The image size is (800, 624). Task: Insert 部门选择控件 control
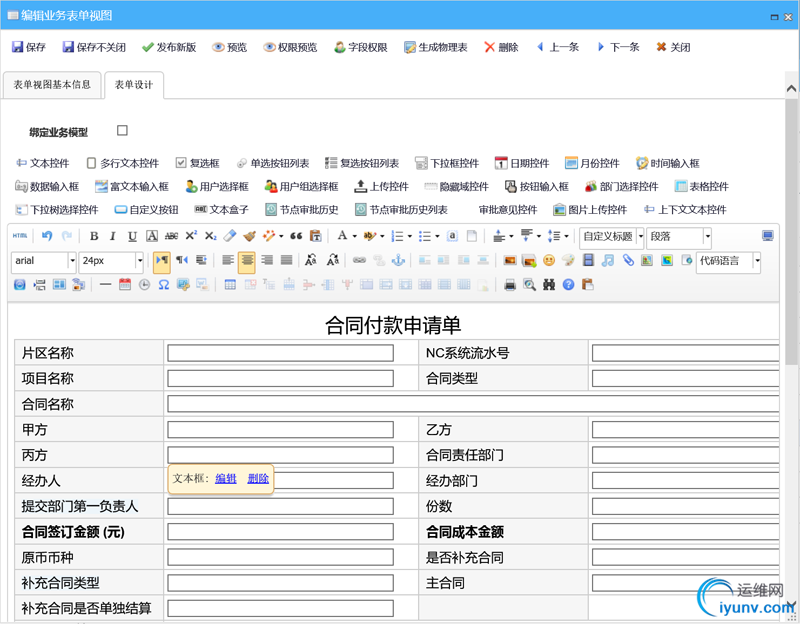622,187
